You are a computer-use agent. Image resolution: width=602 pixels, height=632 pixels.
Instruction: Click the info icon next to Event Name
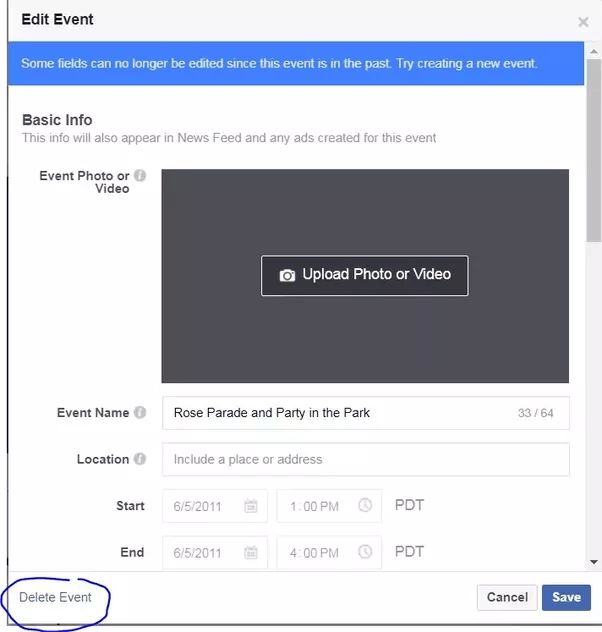[140, 412]
